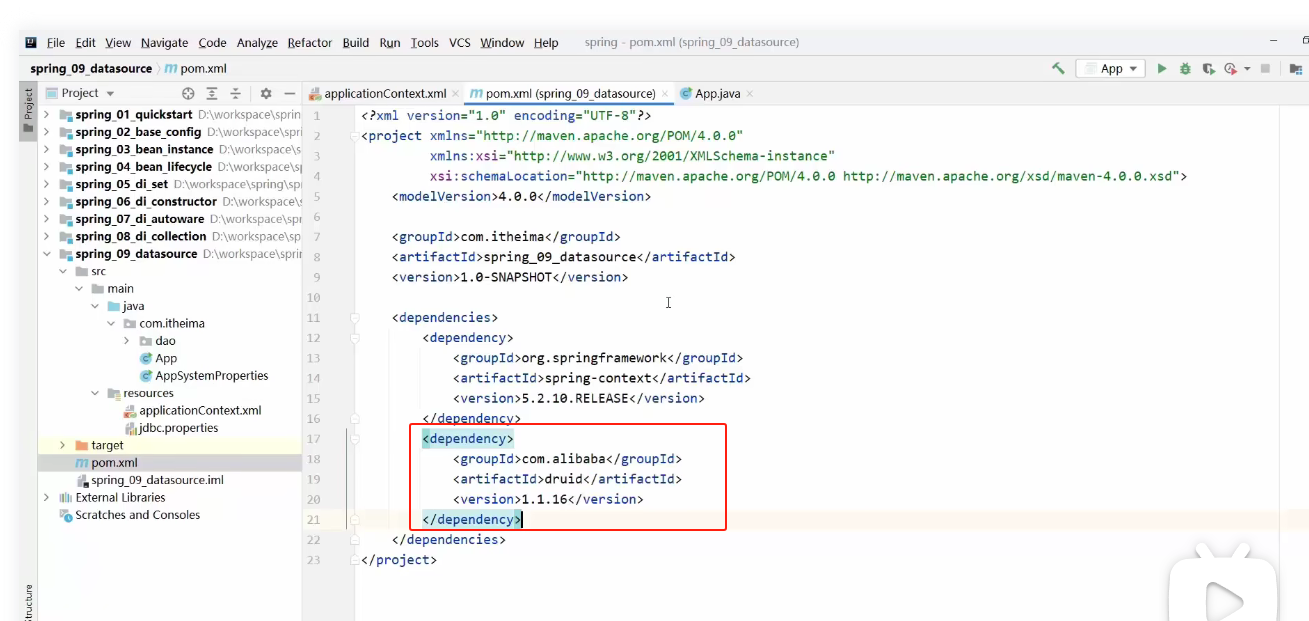The image size is (1309, 621).
Task: Run the App configuration with green play icon
Action: coord(1162,69)
